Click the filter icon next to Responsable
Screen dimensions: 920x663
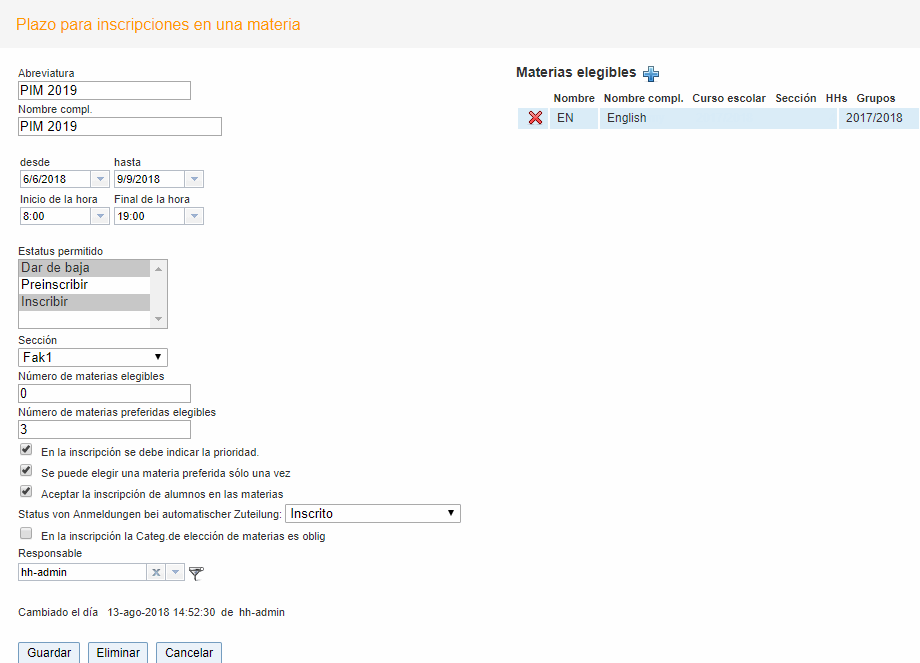coord(196,573)
